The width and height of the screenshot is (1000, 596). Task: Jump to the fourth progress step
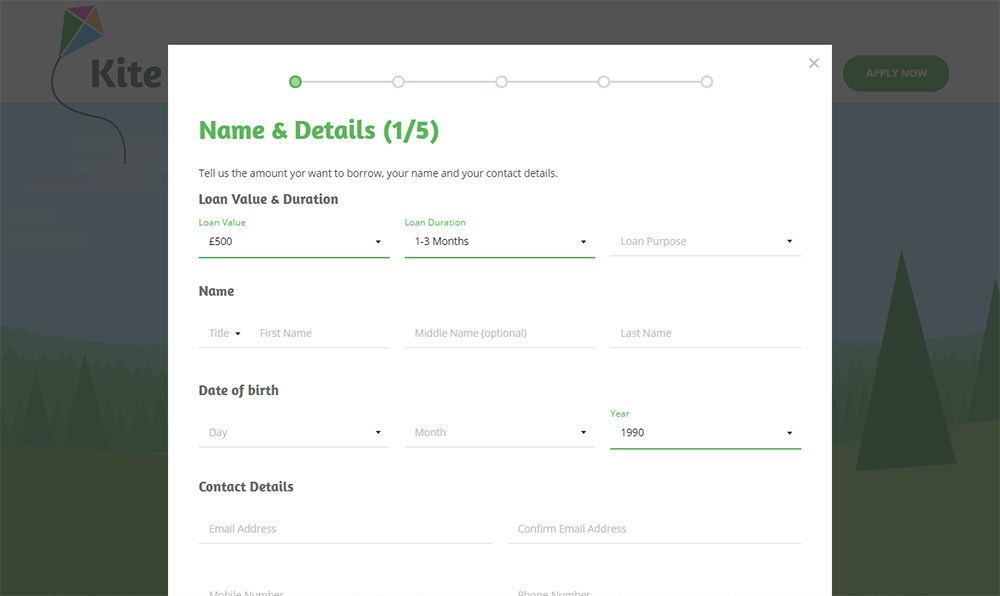(x=604, y=82)
